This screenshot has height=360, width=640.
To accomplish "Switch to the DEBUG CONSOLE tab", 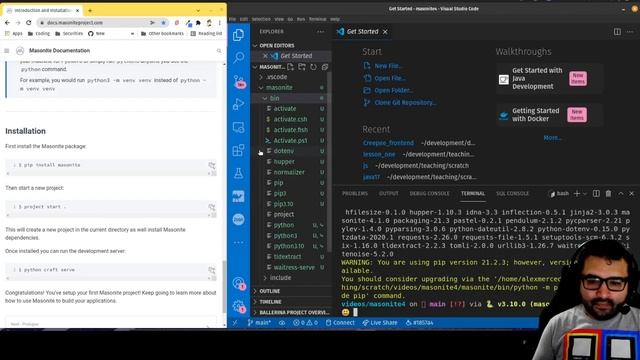I will [429, 193].
